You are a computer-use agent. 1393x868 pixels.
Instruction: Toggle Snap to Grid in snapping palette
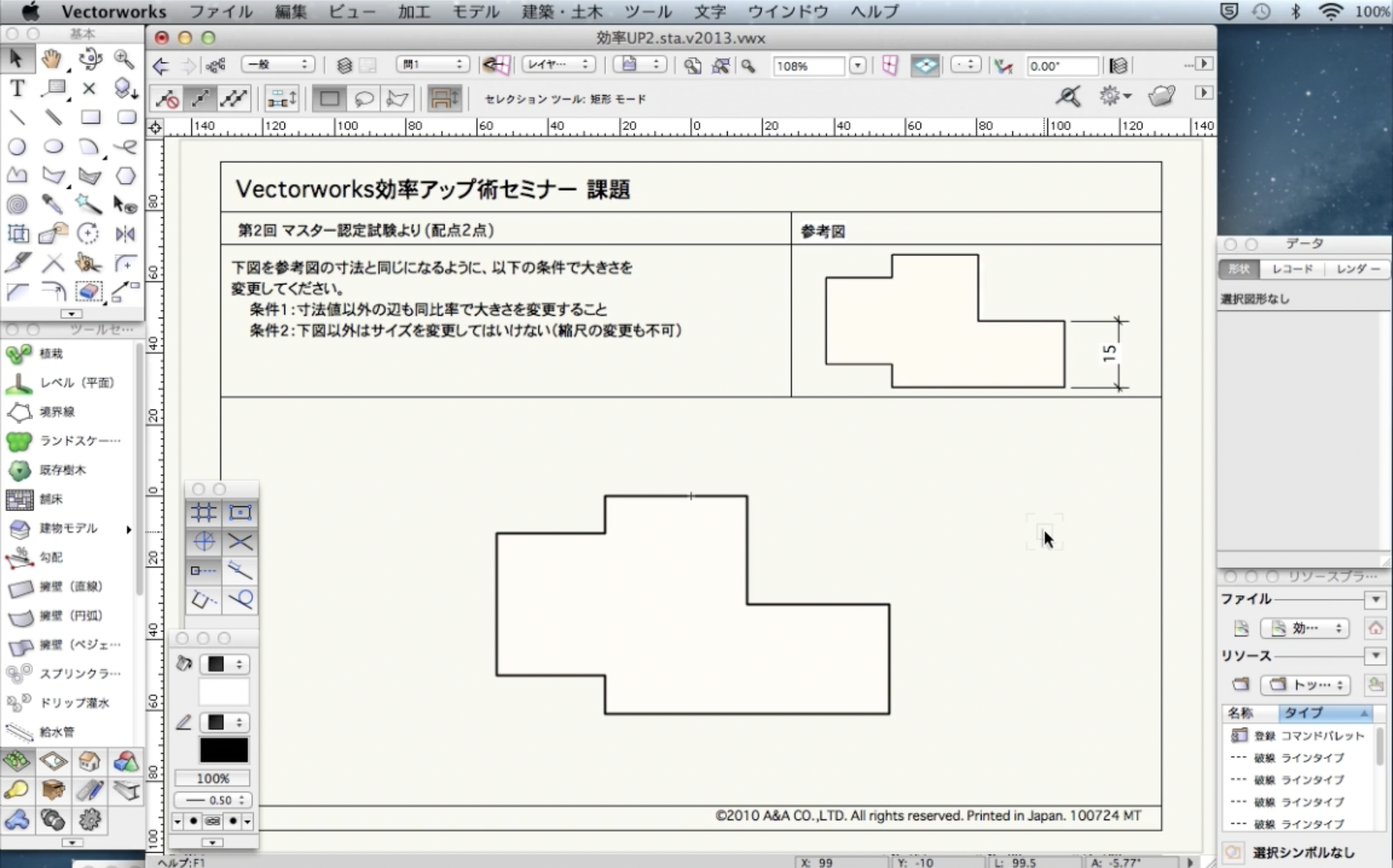coord(203,512)
